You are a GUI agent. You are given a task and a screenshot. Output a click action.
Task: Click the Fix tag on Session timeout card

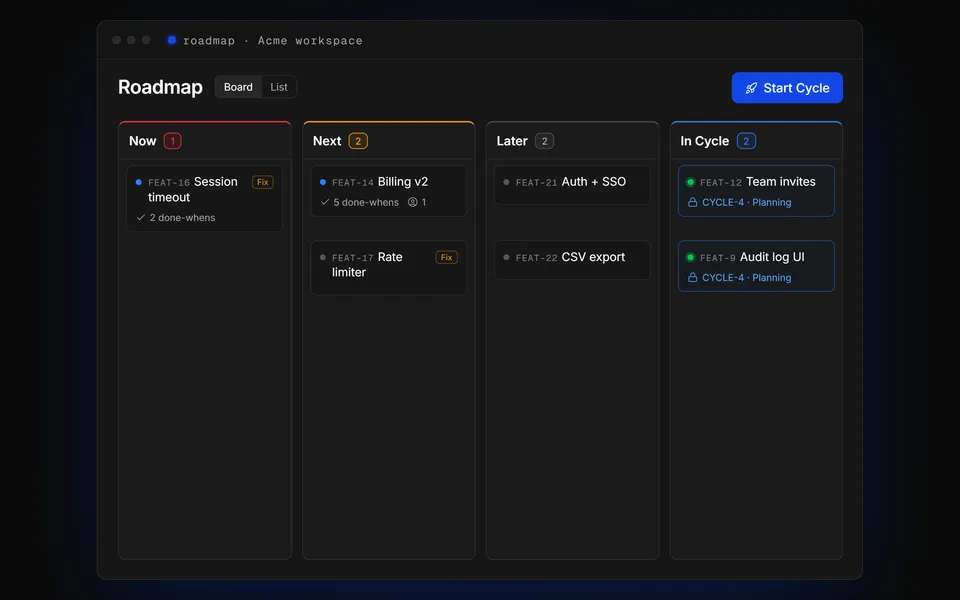point(263,182)
